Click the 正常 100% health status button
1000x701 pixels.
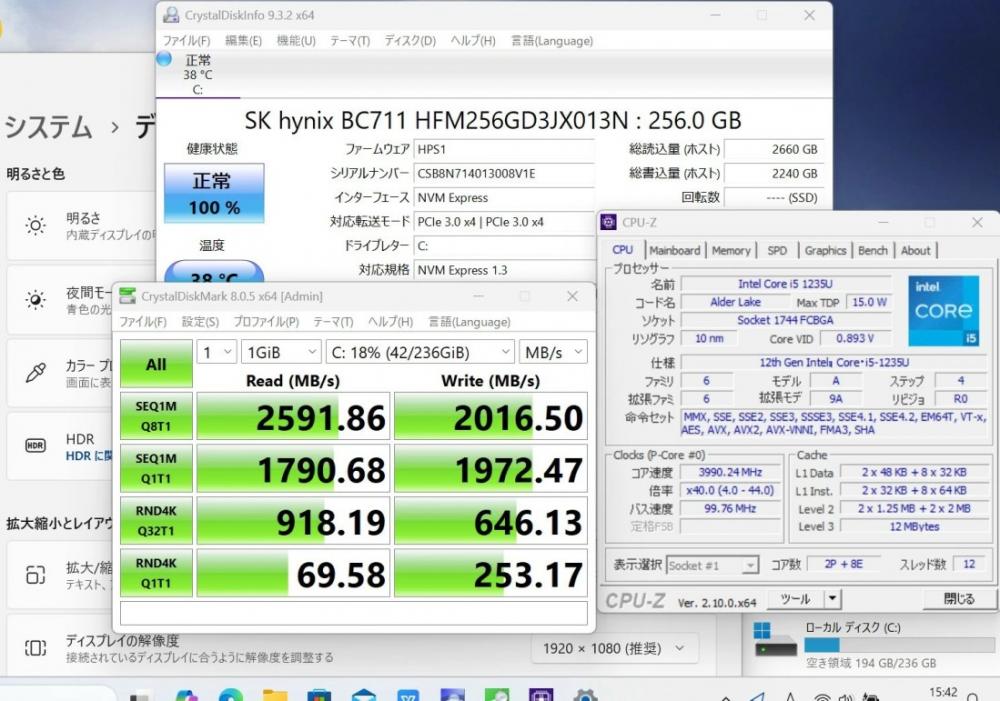(214, 193)
